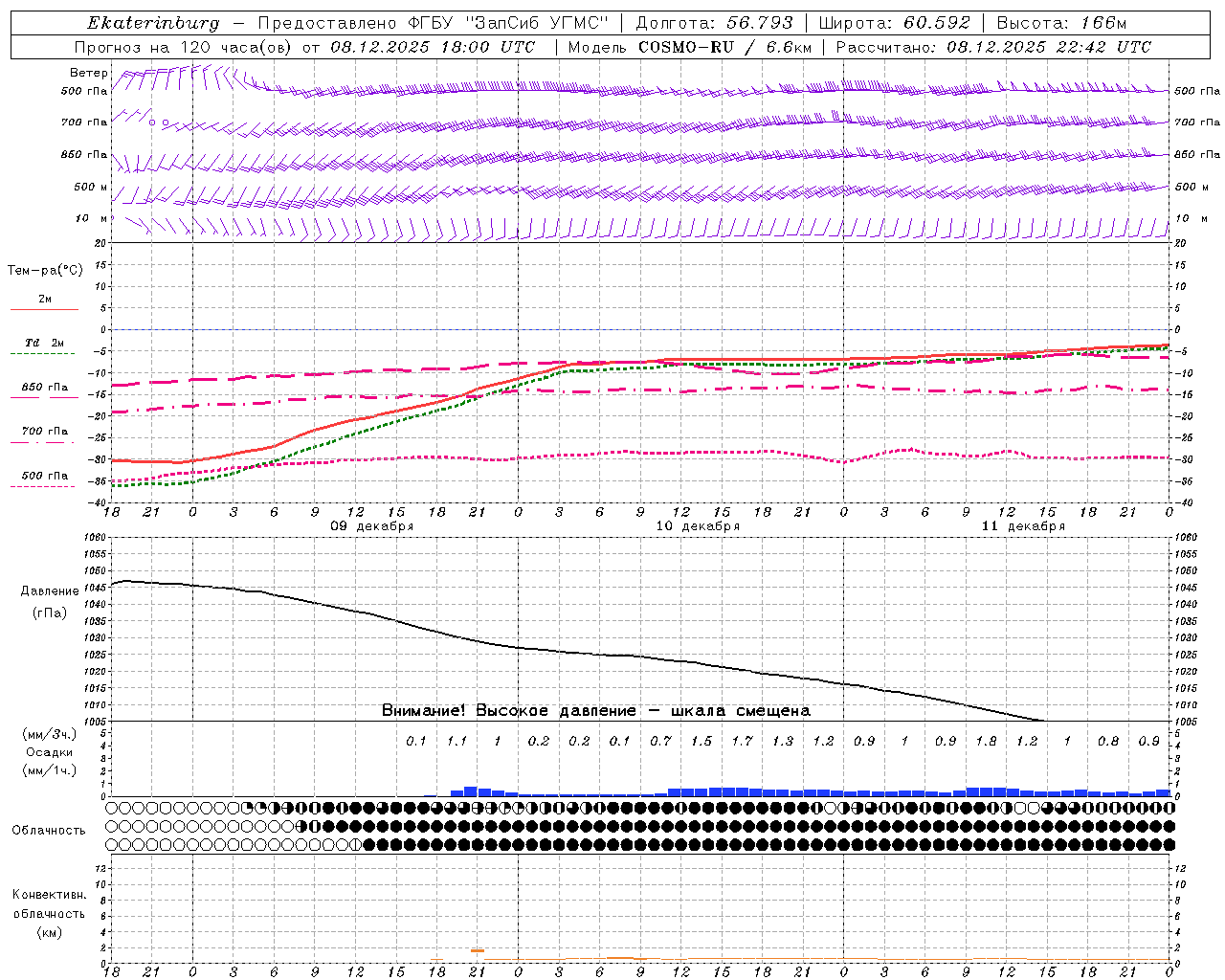Select the 10 декабря date label

pyautogui.click(x=698, y=526)
